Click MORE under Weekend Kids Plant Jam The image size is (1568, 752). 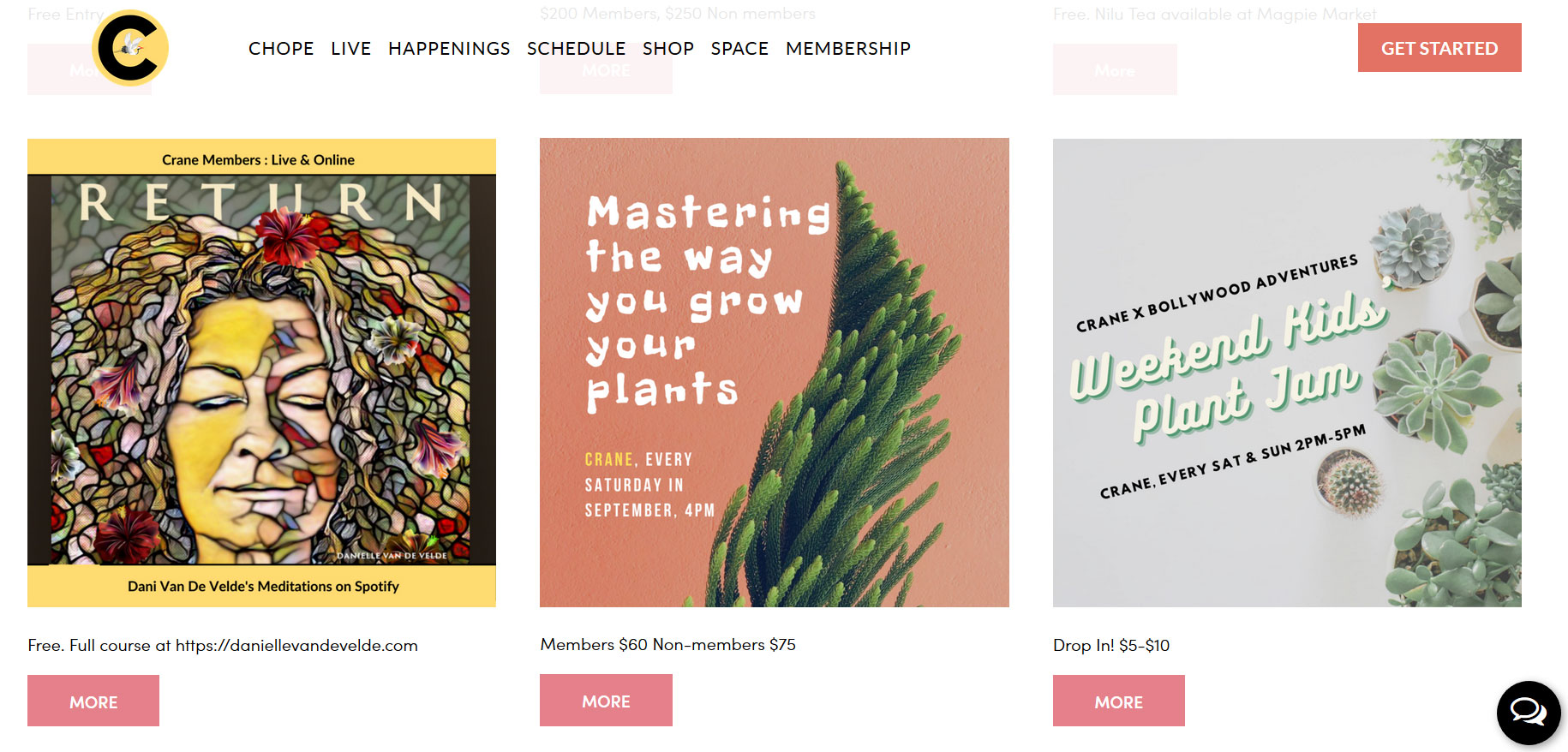(1118, 701)
